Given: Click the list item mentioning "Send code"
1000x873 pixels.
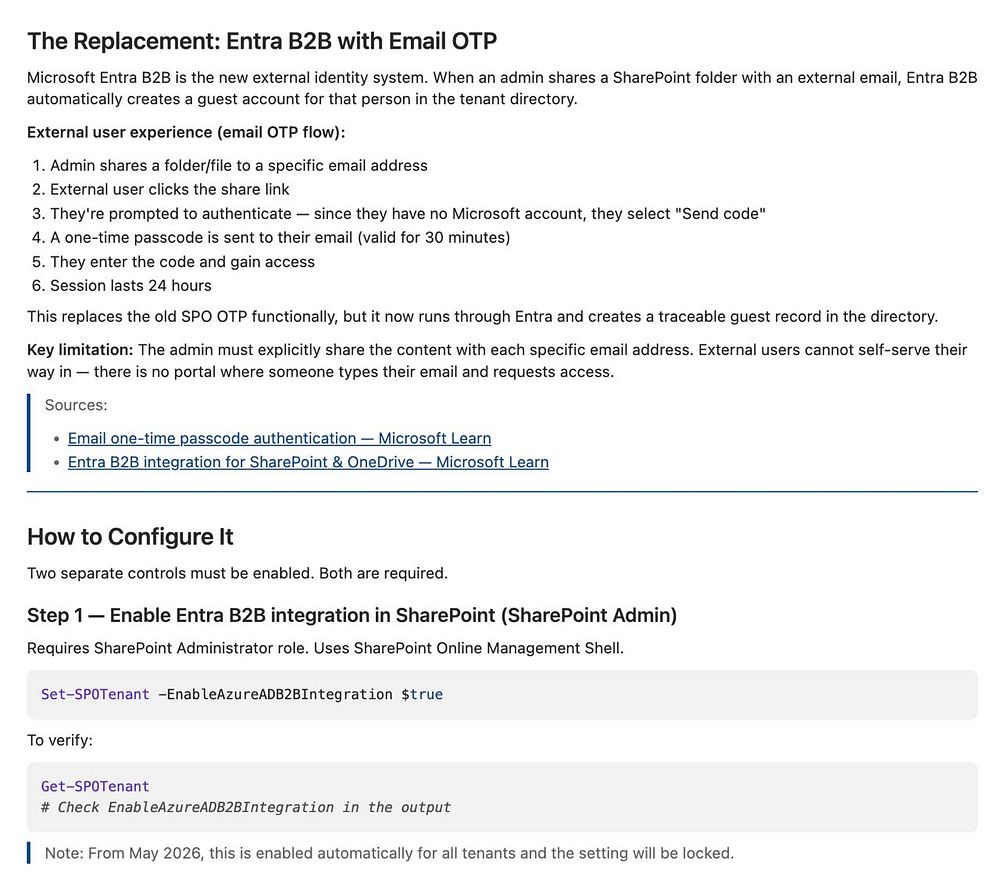Looking at the screenshot, I should click(408, 214).
